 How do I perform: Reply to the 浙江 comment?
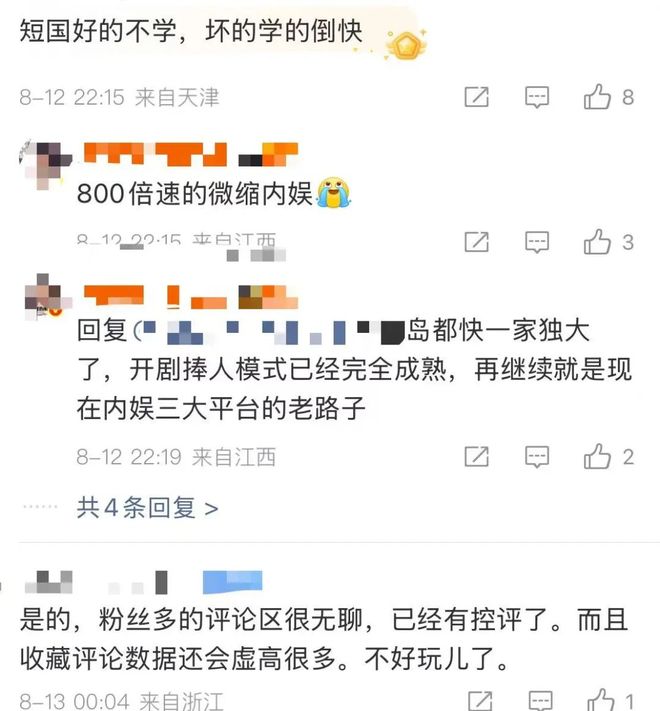pyautogui.click(x=541, y=701)
